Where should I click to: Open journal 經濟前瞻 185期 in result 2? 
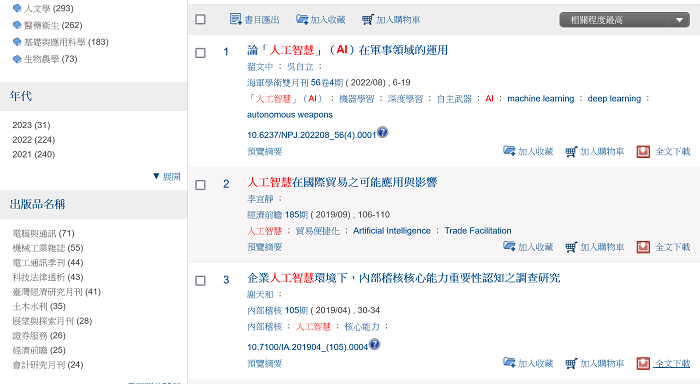[277, 215]
